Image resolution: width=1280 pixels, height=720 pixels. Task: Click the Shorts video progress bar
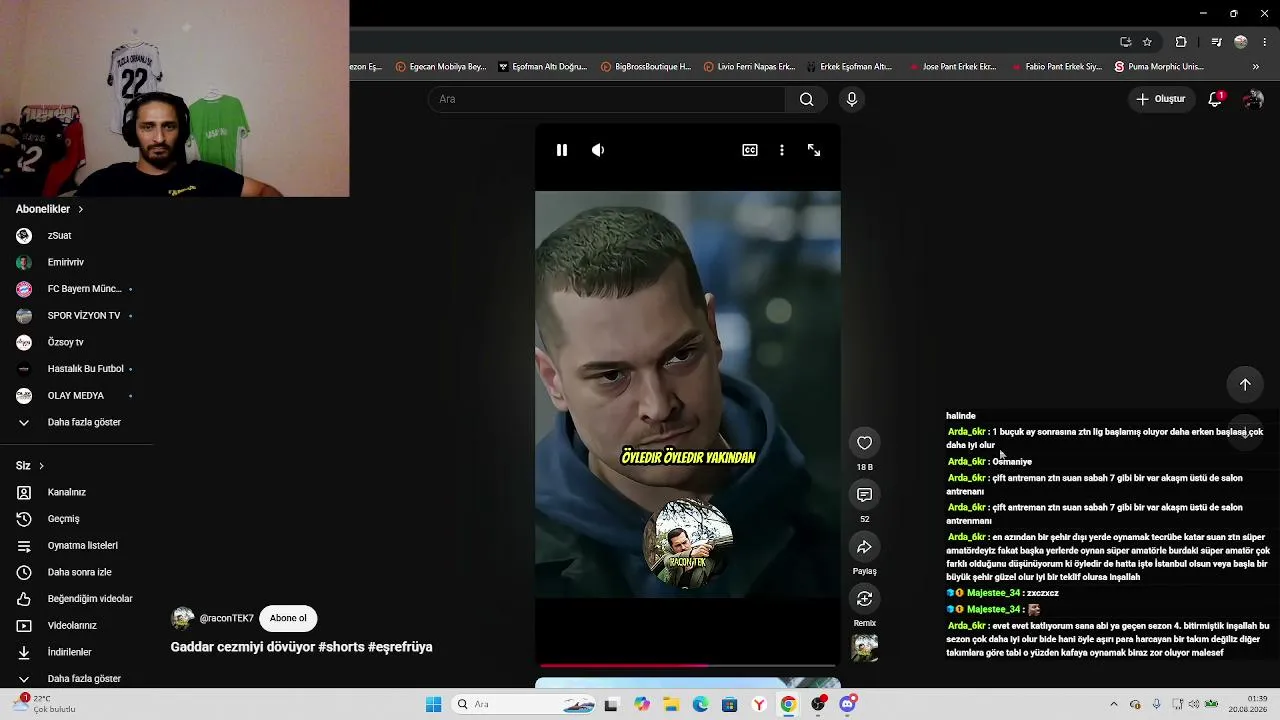(688, 665)
